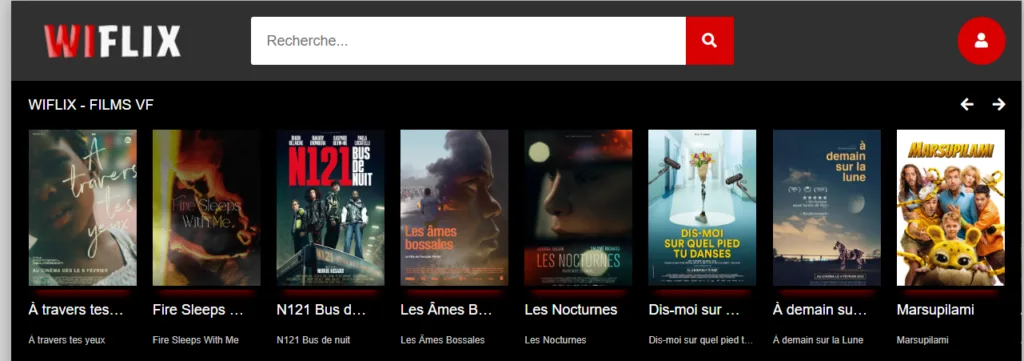Click small subtitle 'Marsupilami'
The image size is (1024, 361).
click(922, 340)
